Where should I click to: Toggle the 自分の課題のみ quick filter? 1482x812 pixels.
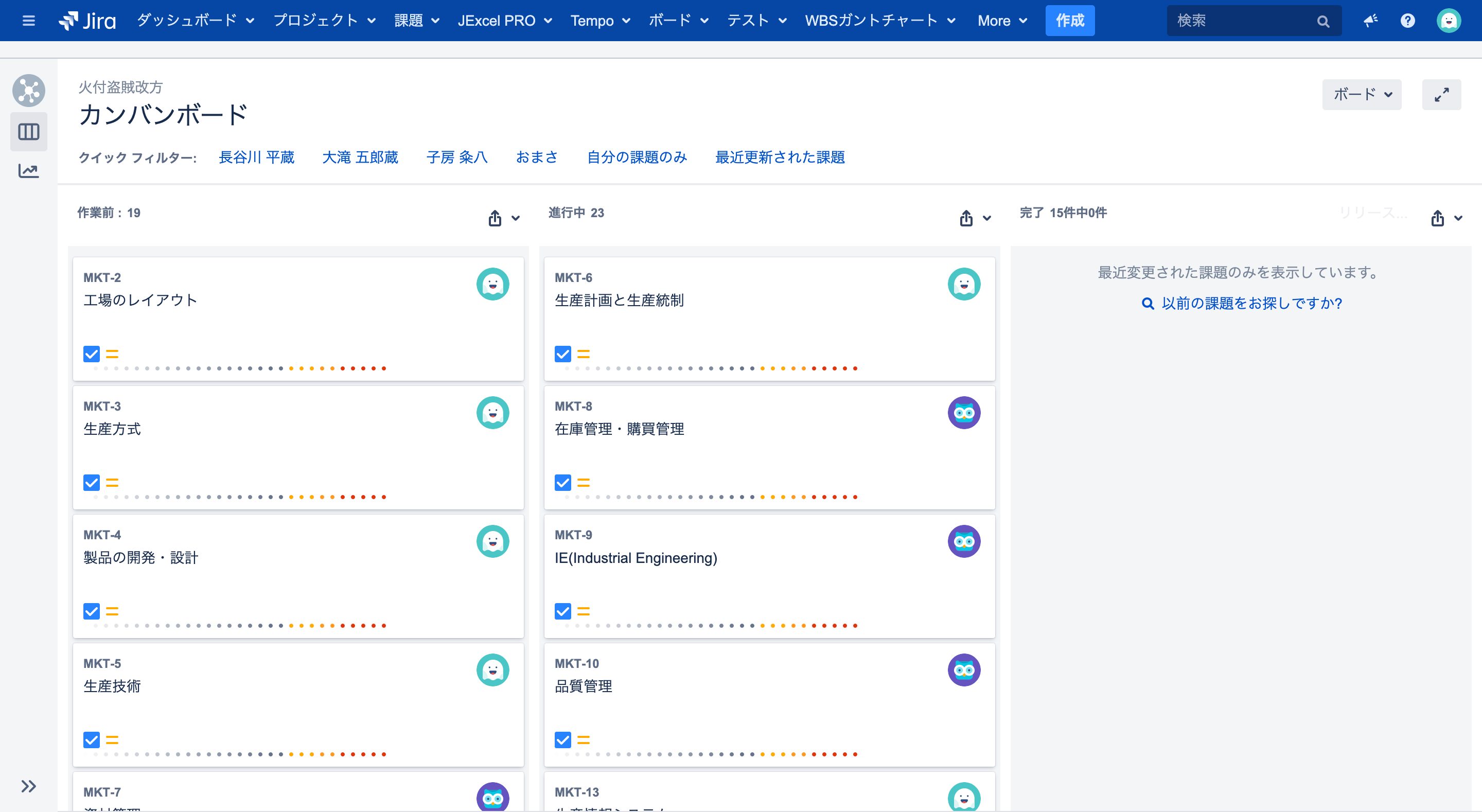tap(637, 157)
